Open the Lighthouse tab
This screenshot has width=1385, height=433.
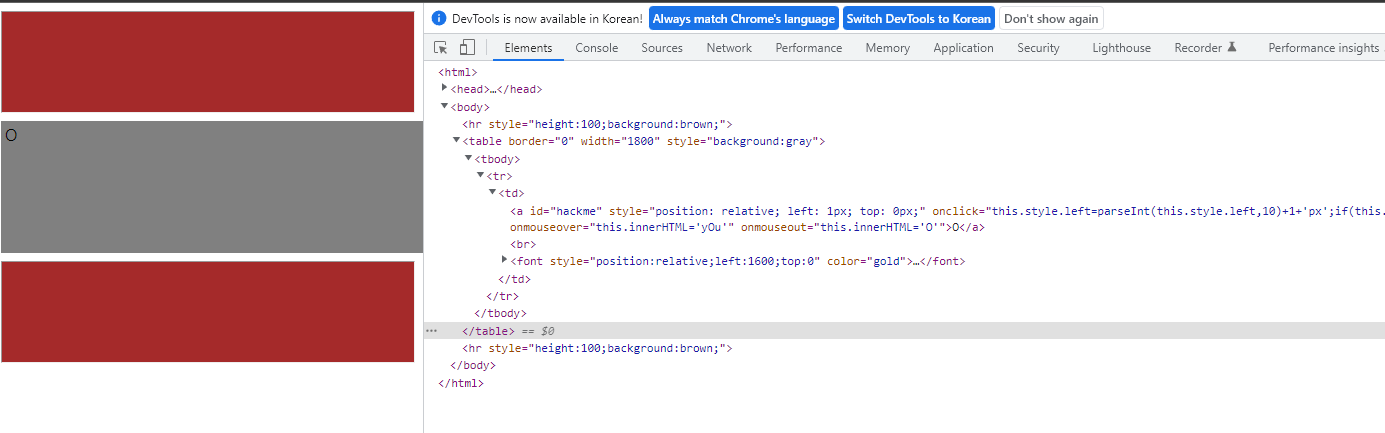(x=1121, y=48)
